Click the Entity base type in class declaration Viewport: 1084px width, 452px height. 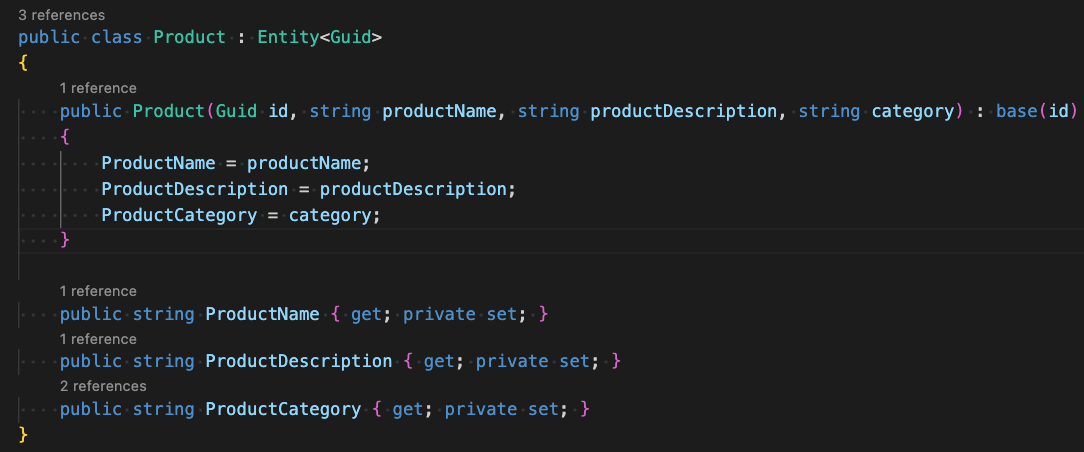point(288,38)
